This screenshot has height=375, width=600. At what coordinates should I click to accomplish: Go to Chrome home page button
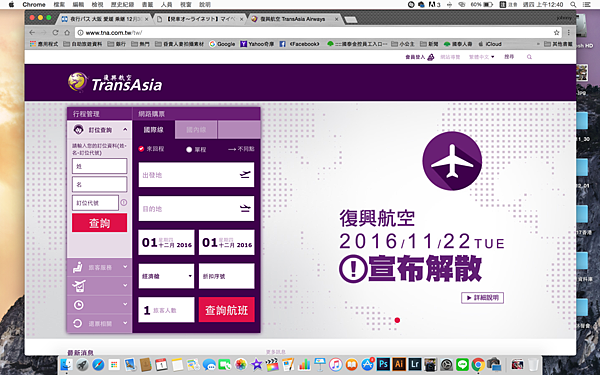click(67, 33)
